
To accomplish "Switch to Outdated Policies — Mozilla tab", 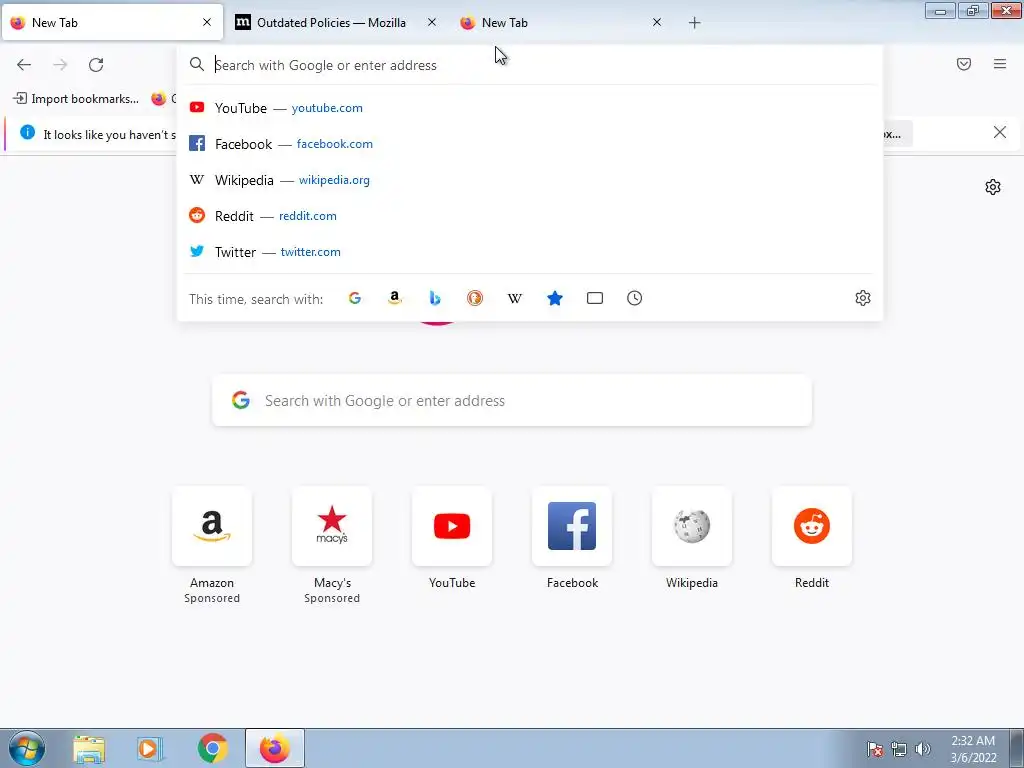I will pyautogui.click(x=338, y=23).
